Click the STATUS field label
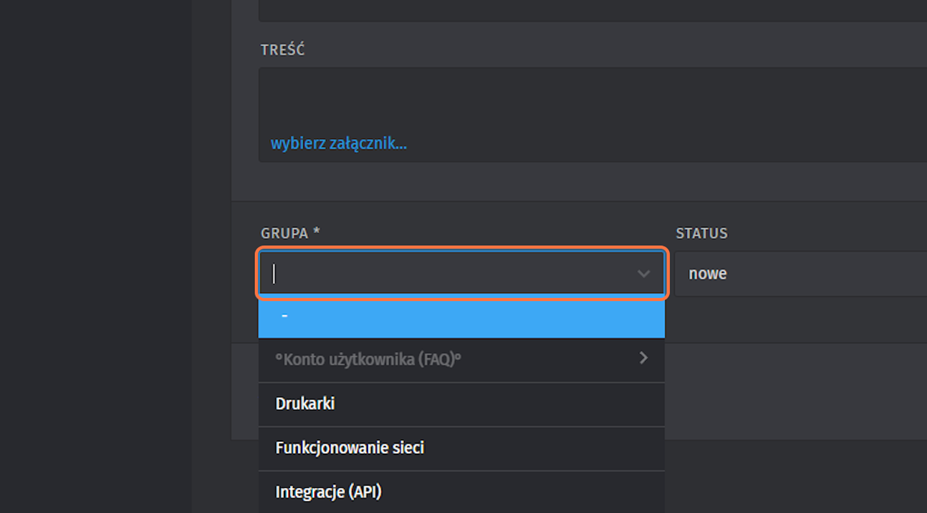The height and width of the screenshot is (513, 927). click(x=701, y=233)
